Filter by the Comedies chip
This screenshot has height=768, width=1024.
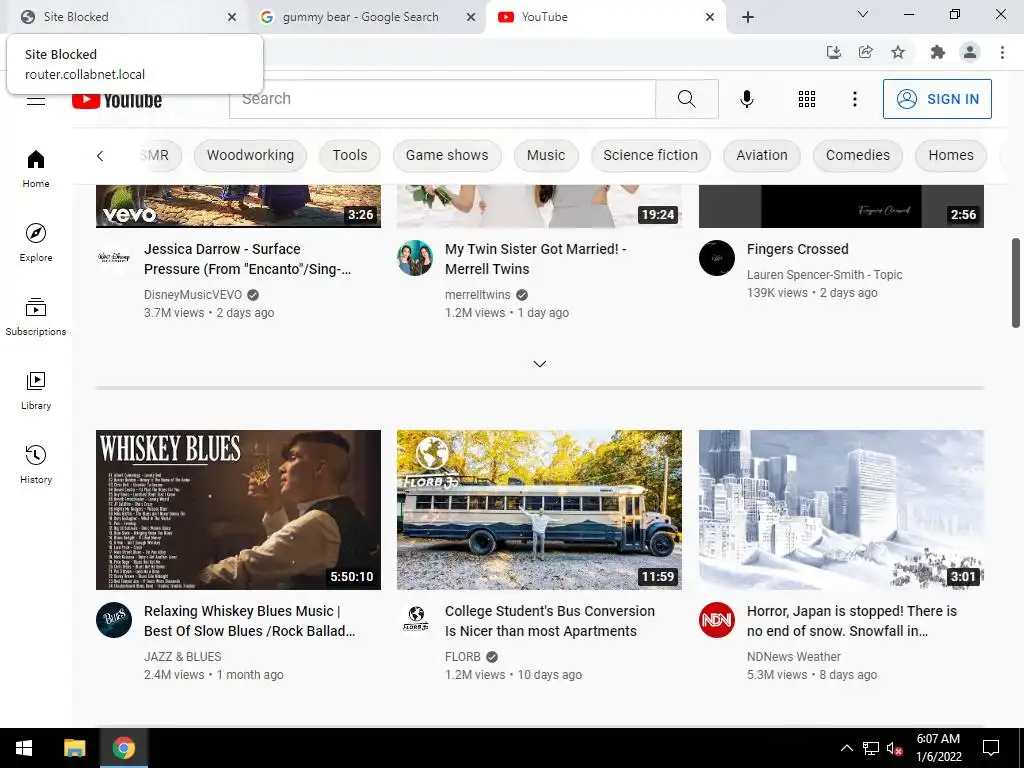click(857, 155)
